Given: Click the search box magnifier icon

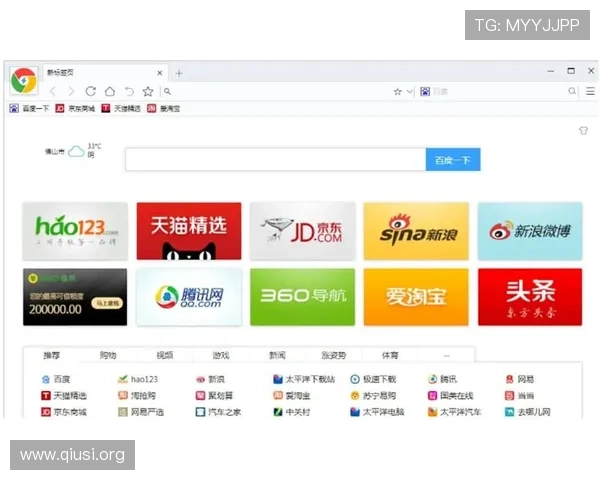Looking at the screenshot, I should pyautogui.click(x=572, y=91).
